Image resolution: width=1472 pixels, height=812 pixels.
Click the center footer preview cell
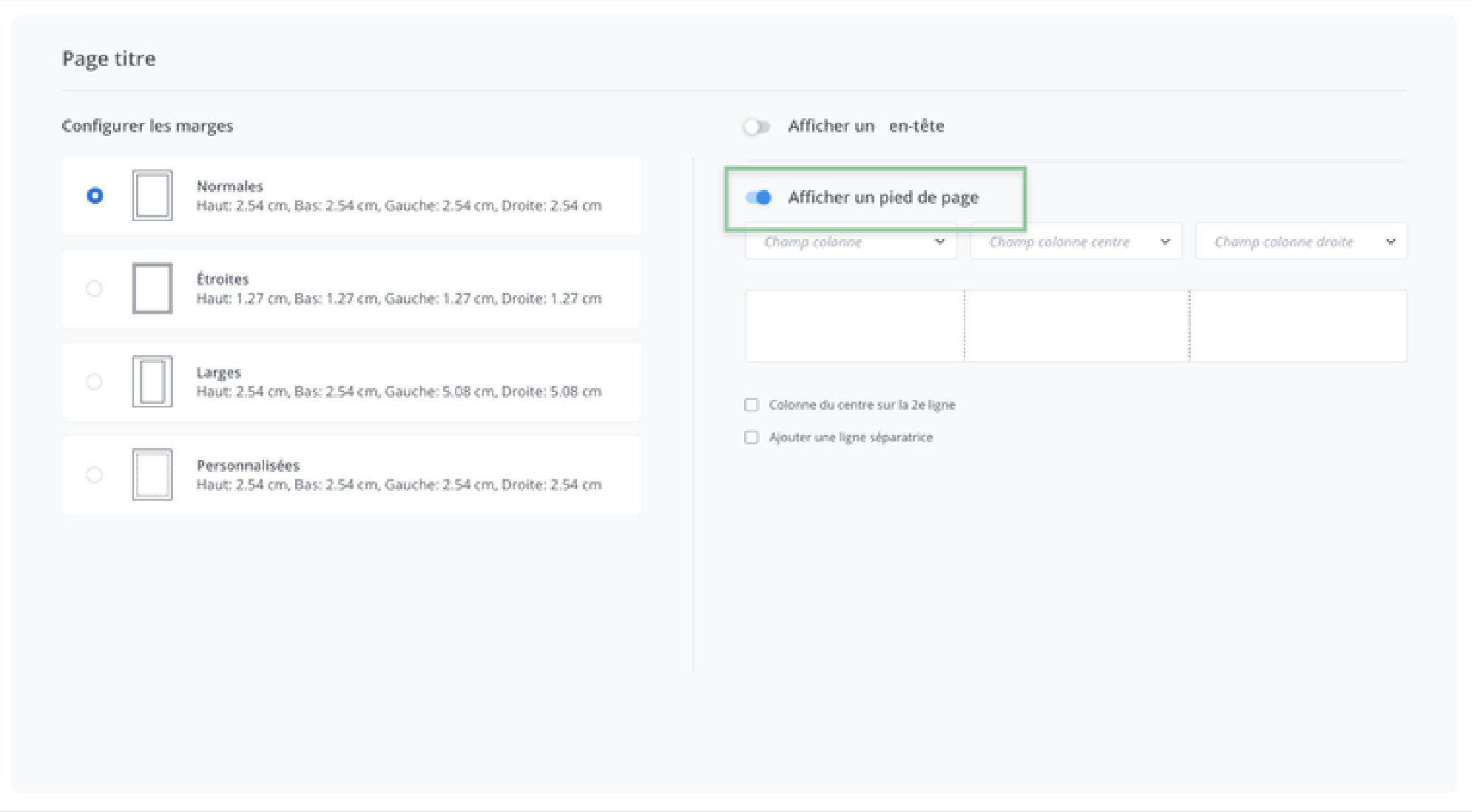(x=1076, y=325)
